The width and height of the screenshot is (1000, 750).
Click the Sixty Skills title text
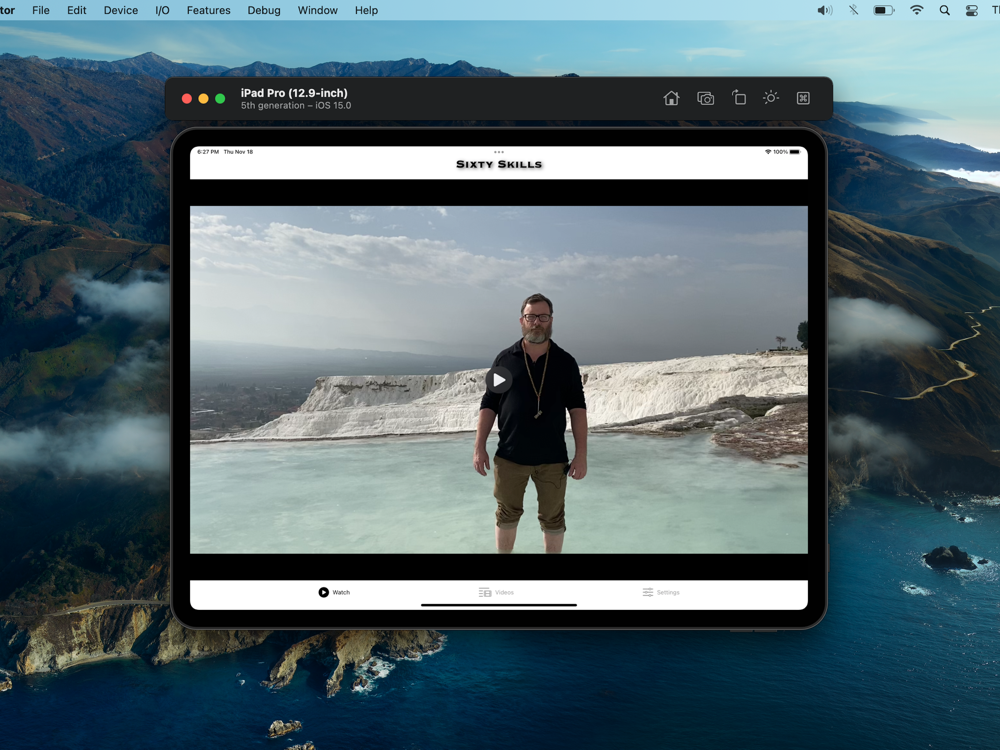click(499, 165)
